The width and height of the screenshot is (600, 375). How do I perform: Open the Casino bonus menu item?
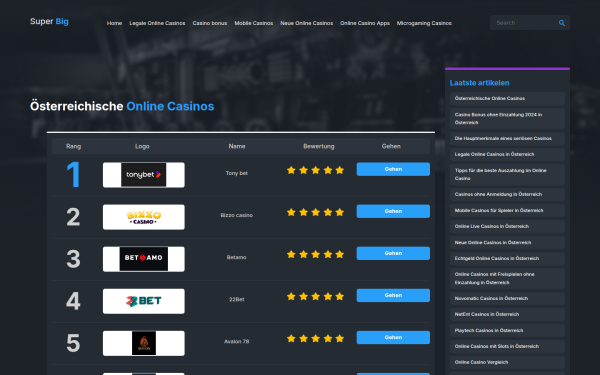tap(210, 23)
